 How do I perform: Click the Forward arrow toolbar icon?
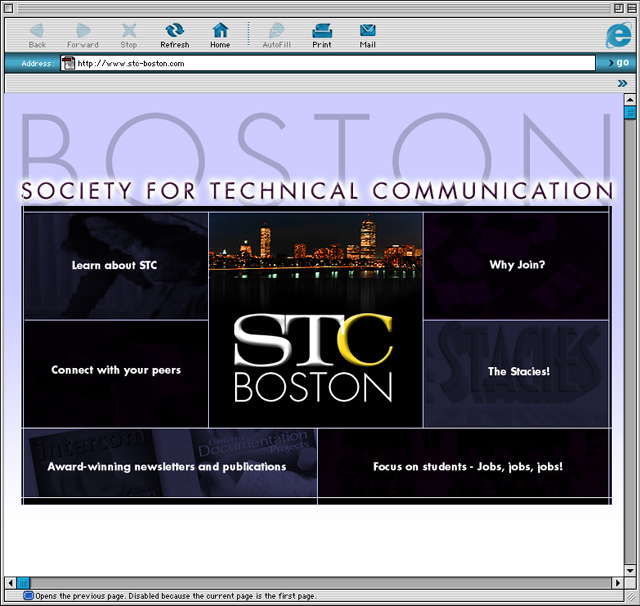(x=83, y=31)
